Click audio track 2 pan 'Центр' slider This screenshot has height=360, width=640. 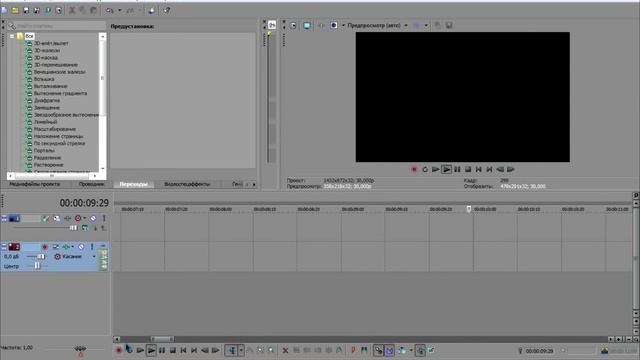click(x=37, y=266)
